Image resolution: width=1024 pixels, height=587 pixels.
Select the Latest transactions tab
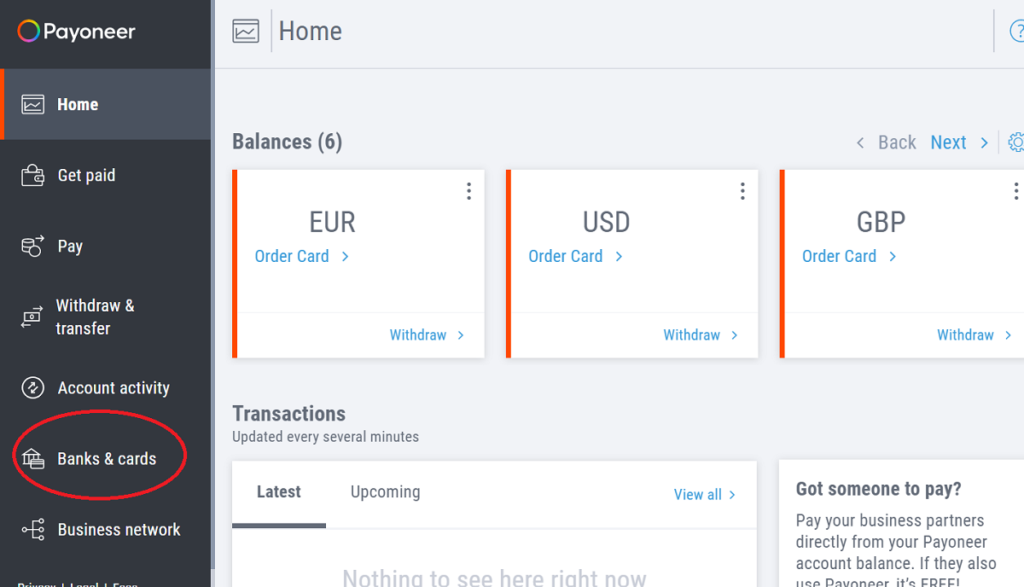click(x=278, y=491)
